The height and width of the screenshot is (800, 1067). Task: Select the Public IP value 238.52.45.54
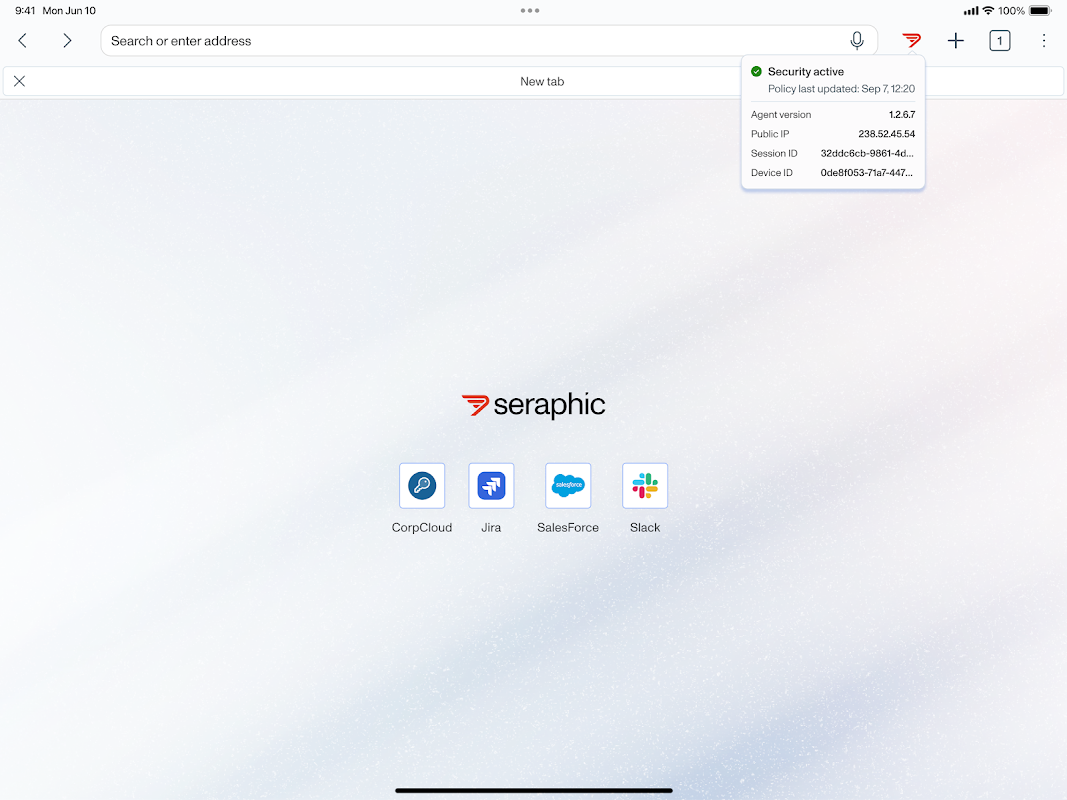tap(887, 134)
